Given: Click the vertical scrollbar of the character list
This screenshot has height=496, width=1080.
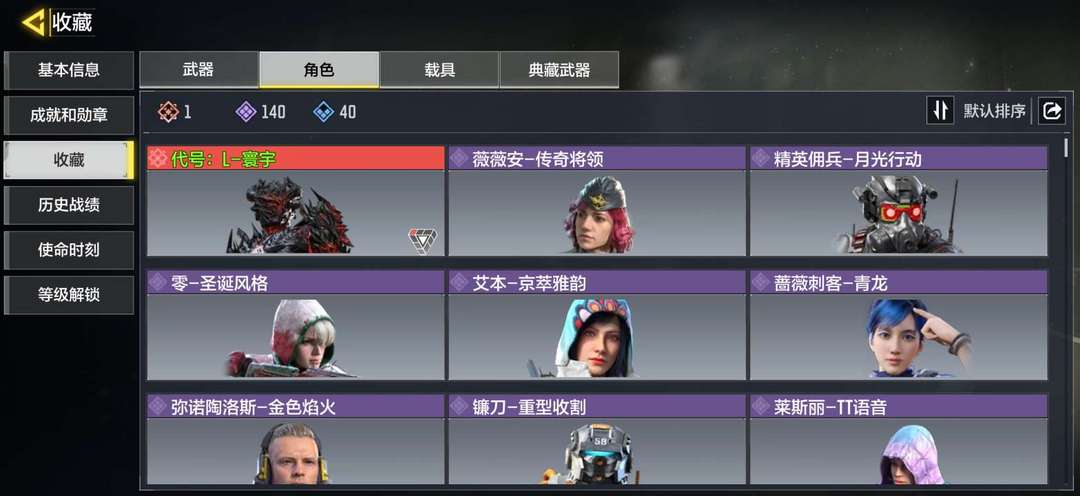Looking at the screenshot, I should coord(1066,148).
